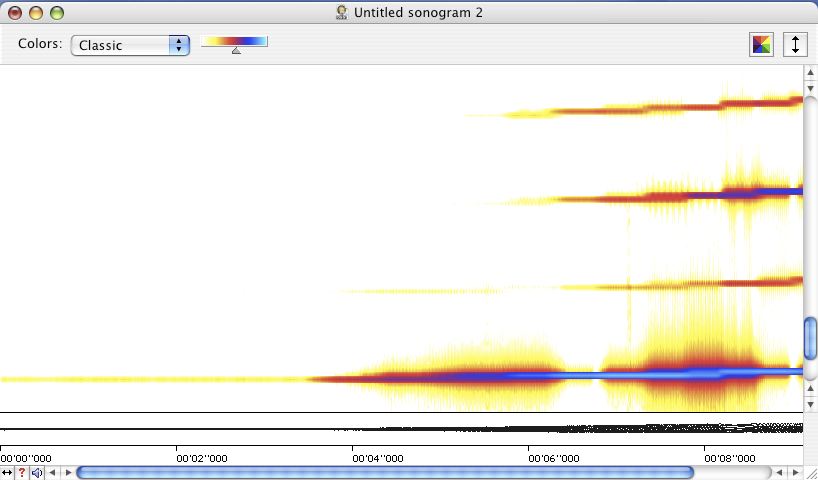Click the 00'06''000 time marker
Image resolution: width=818 pixels, height=480 pixels.
tap(554, 459)
